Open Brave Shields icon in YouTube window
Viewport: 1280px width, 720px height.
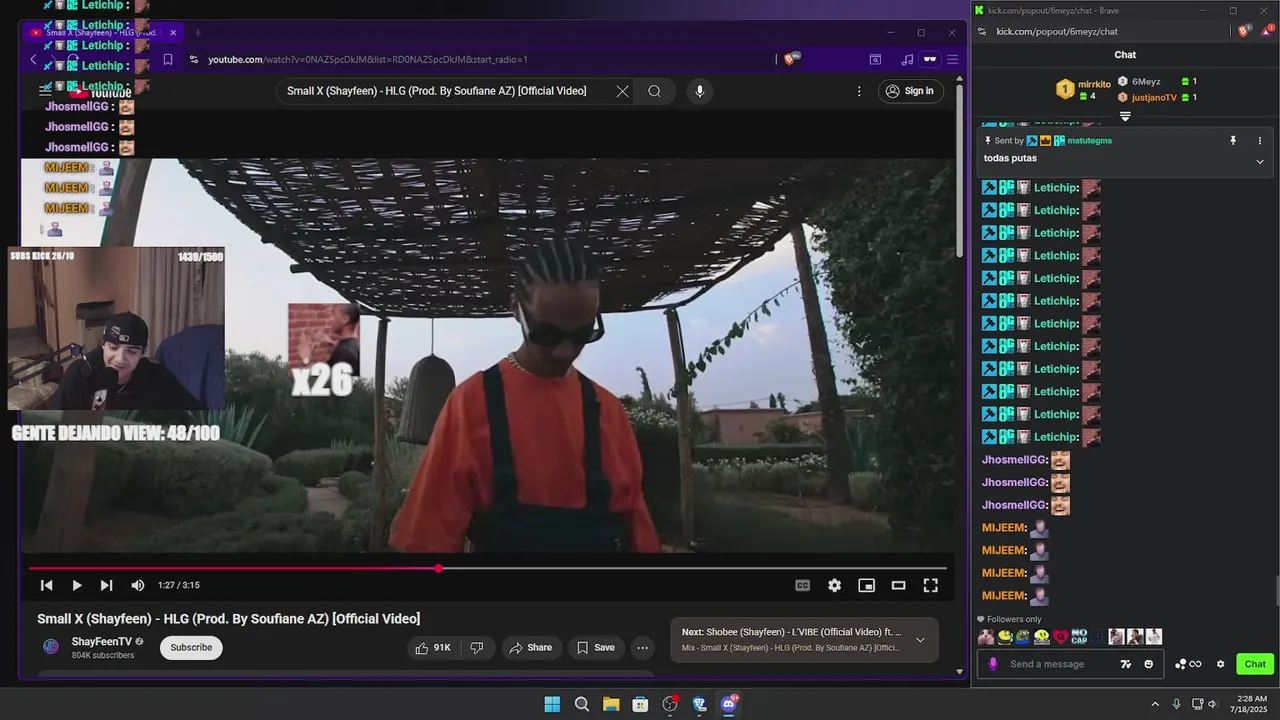pos(791,59)
